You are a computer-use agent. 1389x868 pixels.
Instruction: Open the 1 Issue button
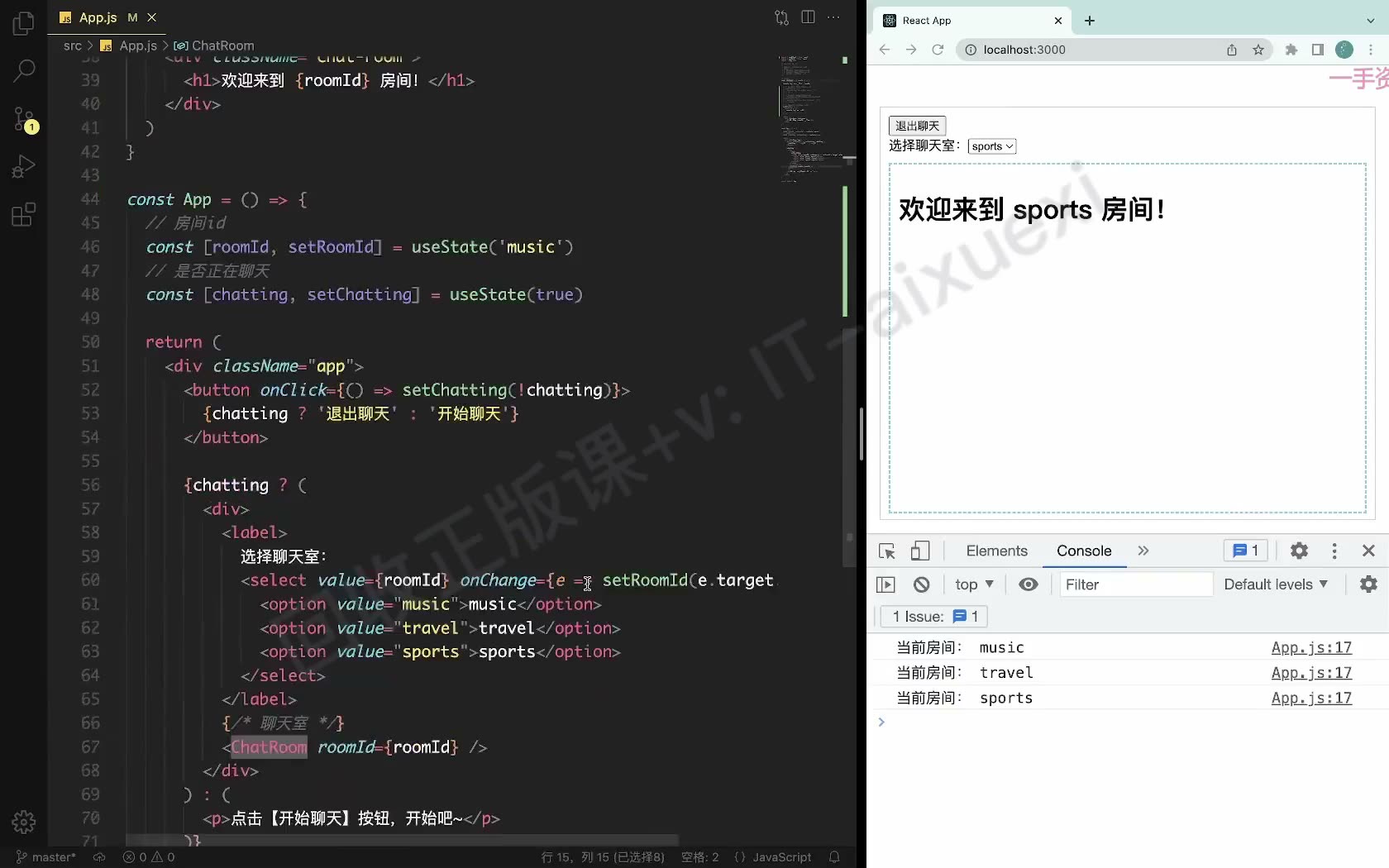935,617
